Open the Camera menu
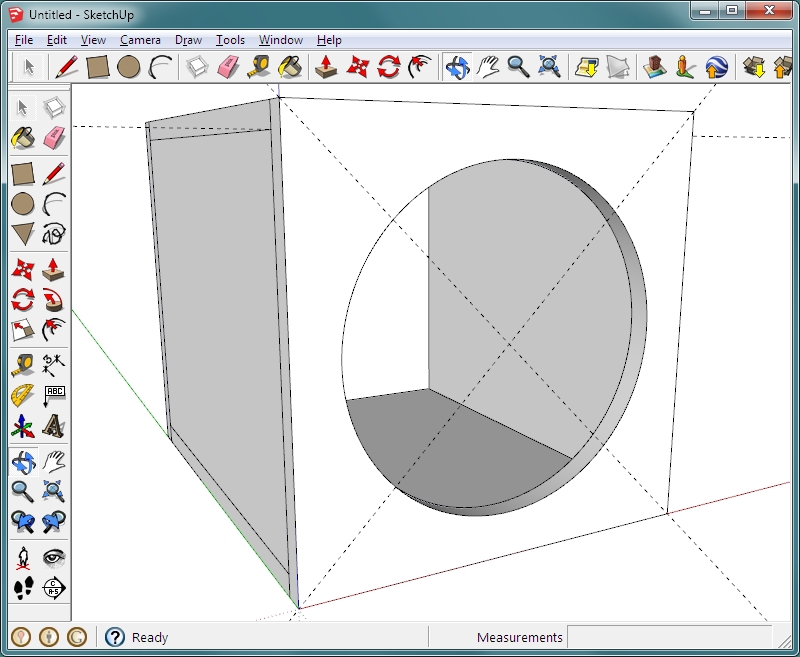 [x=140, y=40]
